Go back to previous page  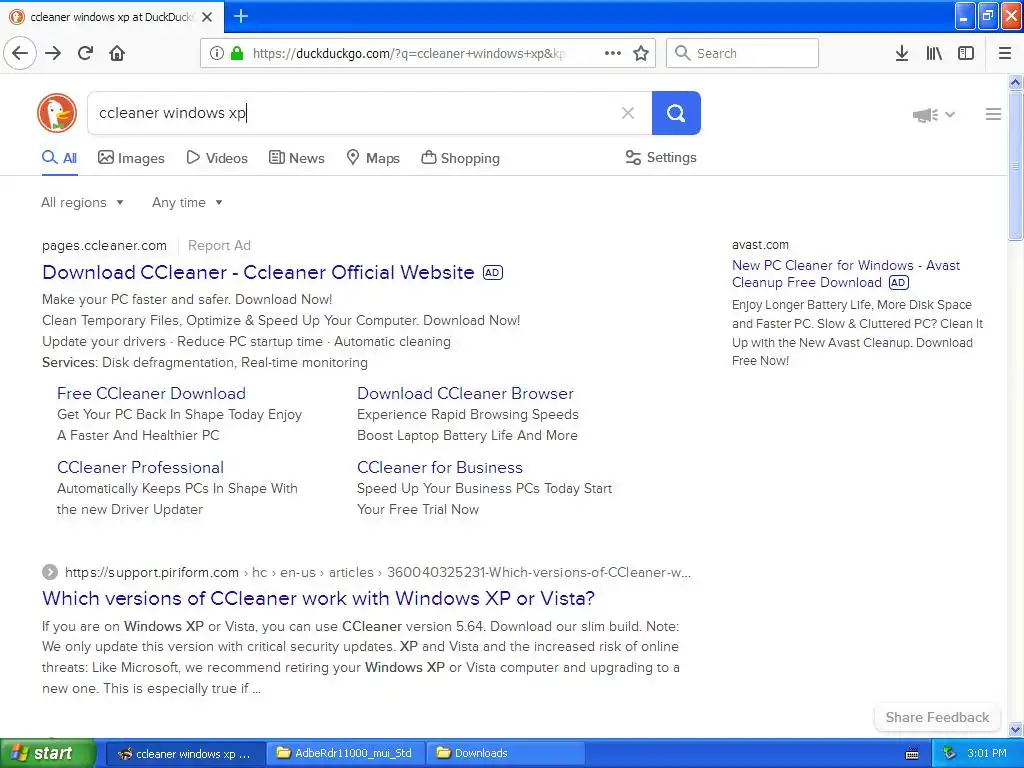[x=20, y=53]
